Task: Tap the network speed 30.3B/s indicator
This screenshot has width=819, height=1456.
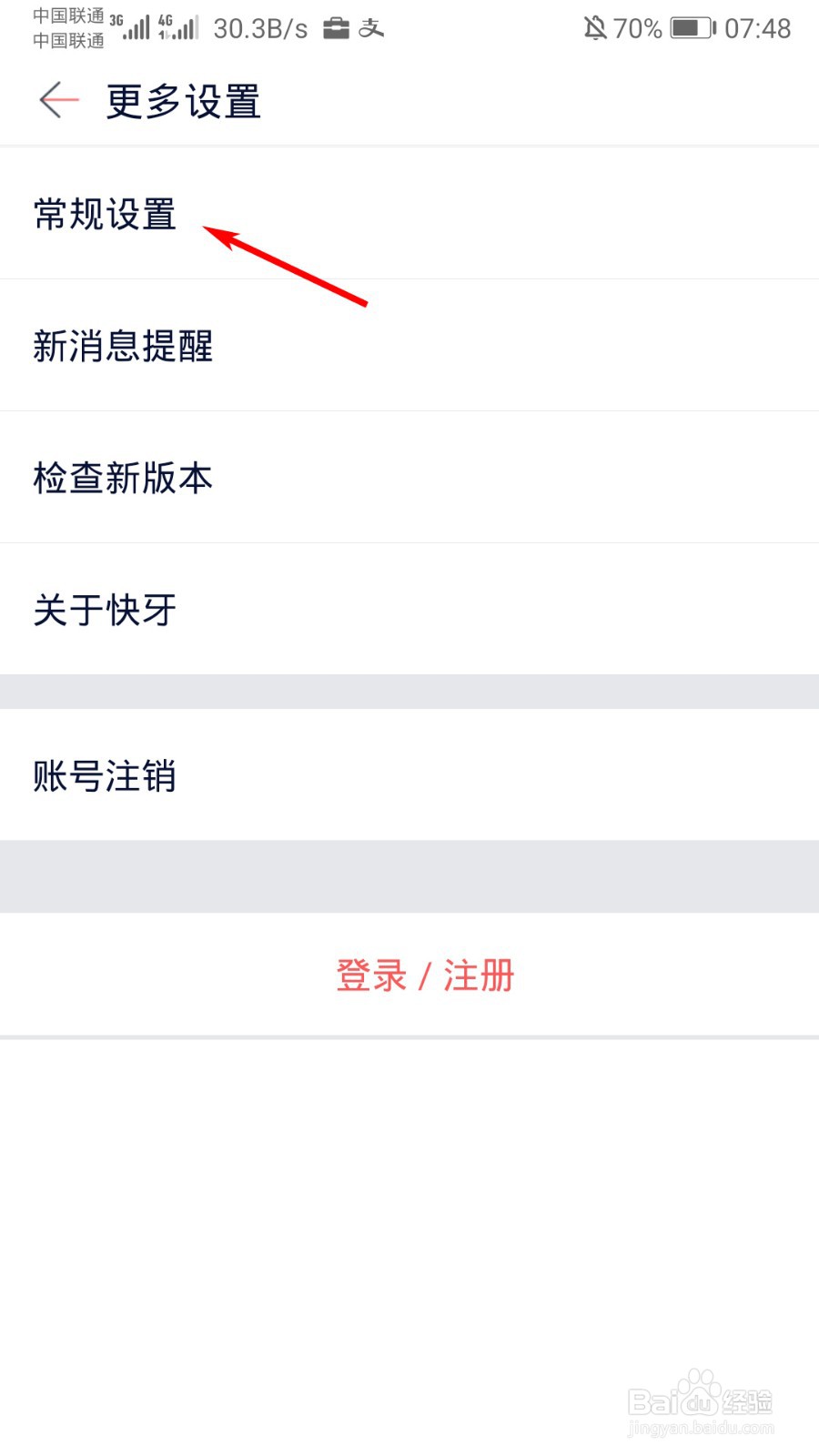Action: [260, 27]
